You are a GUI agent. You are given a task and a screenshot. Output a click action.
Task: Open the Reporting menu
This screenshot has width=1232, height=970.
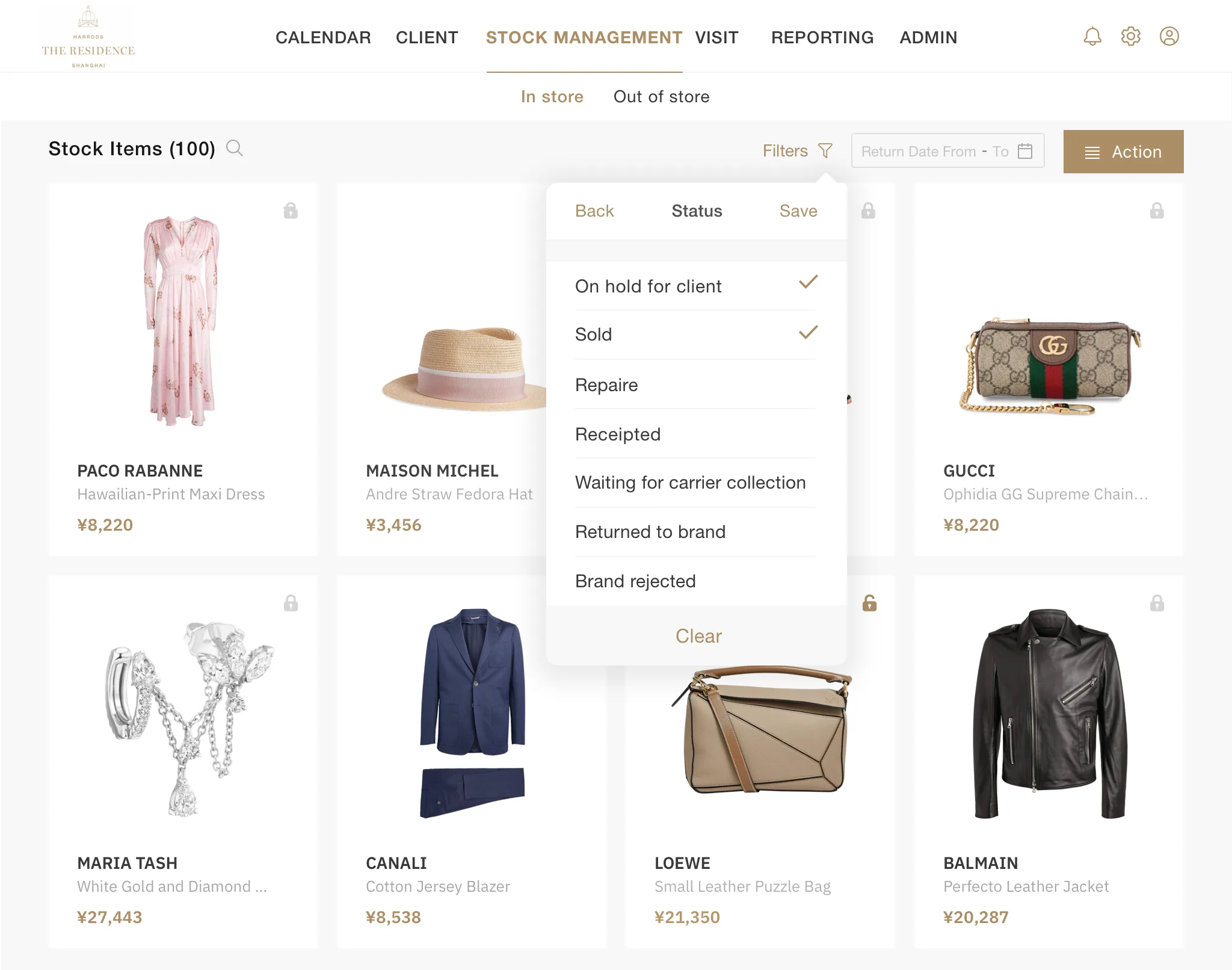pos(822,37)
